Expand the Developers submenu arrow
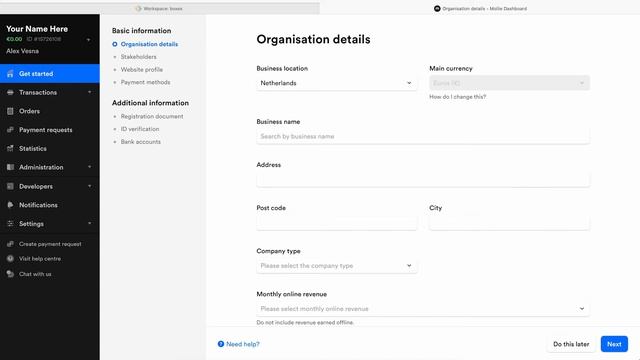The image size is (640, 360). point(89,186)
